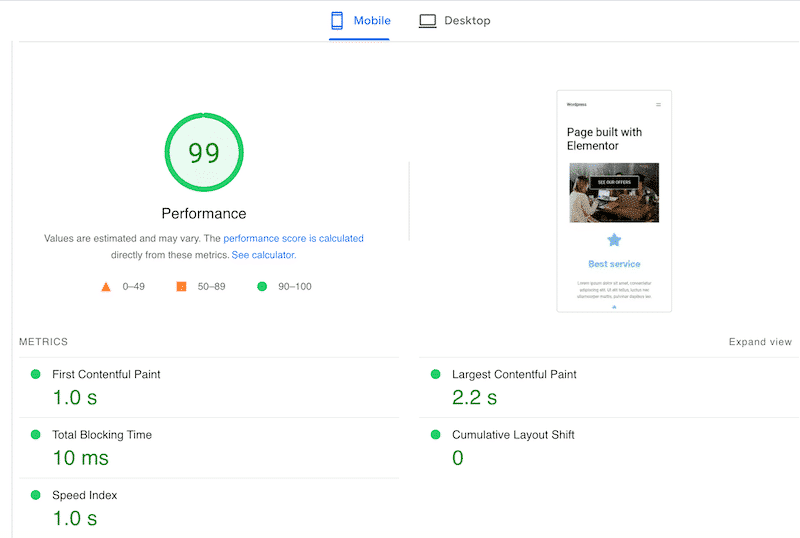Click the green dot beside First Contentful Paint

point(36,374)
